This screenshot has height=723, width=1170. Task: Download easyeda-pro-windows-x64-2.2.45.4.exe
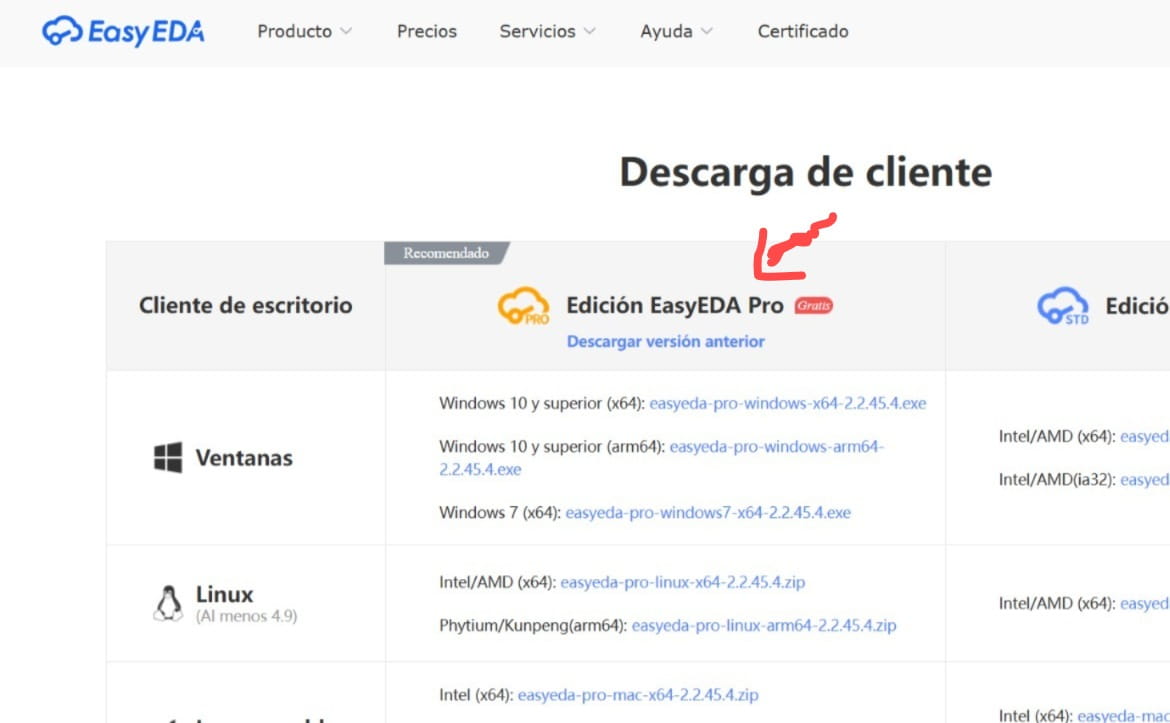(788, 404)
